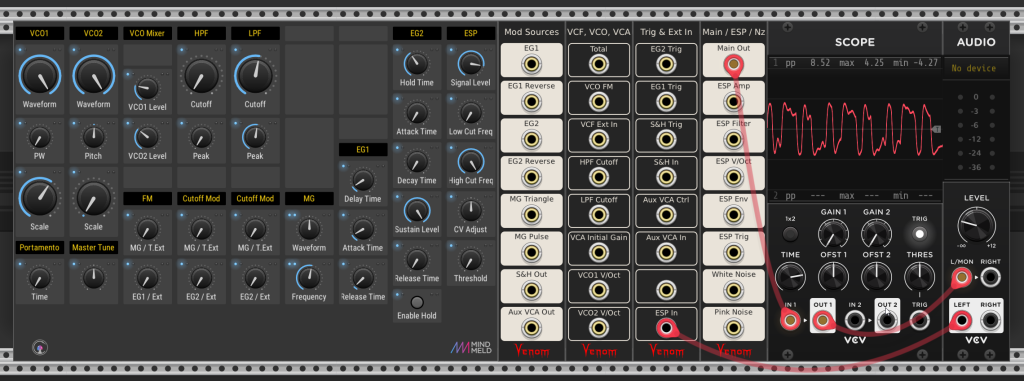Click the MG Triangle jack
Screen dimensions: 1024x381
coord(531,215)
